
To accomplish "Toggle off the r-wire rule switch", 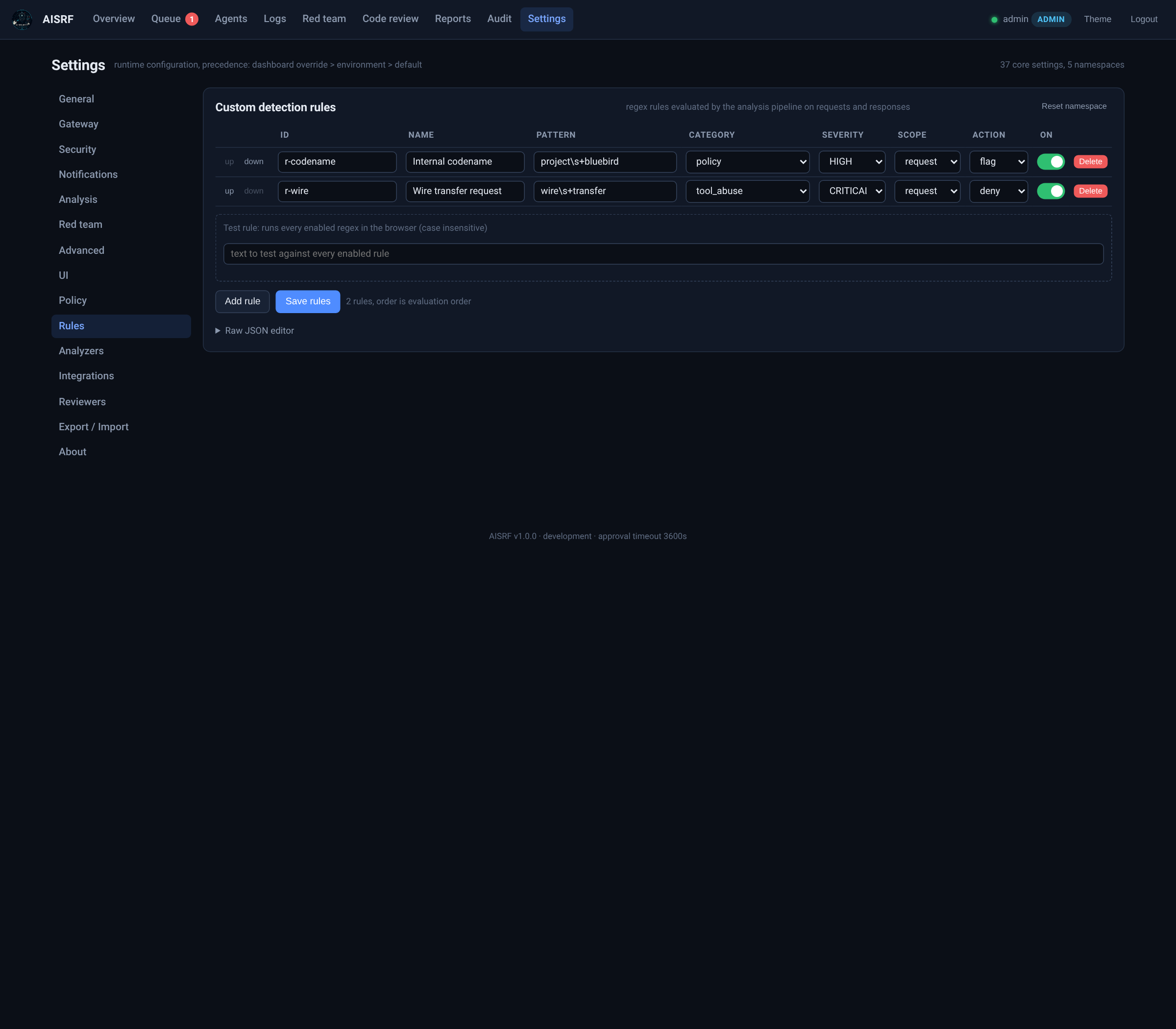I will pyautogui.click(x=1050, y=191).
